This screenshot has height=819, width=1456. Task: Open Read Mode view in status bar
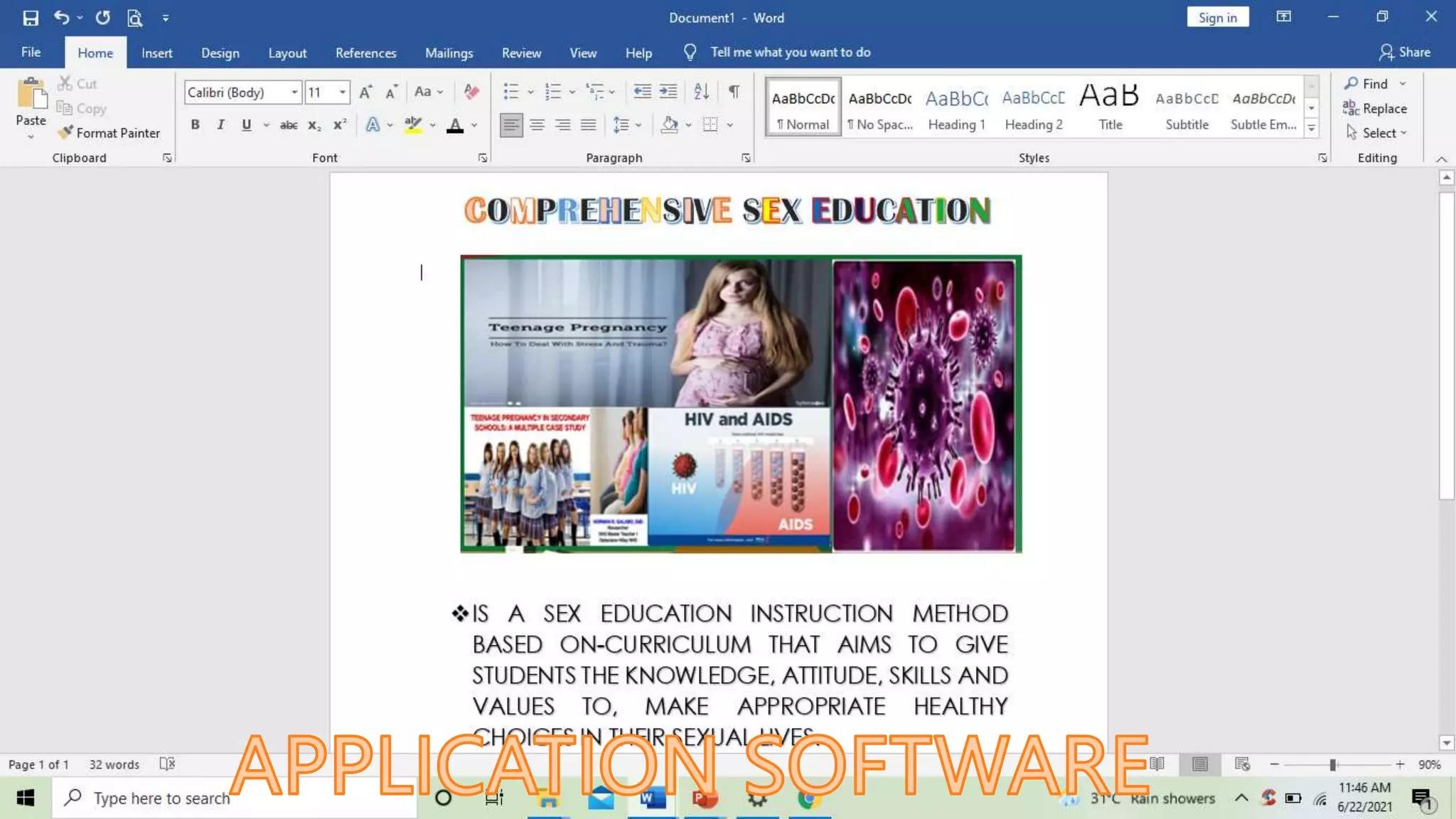(x=1157, y=764)
